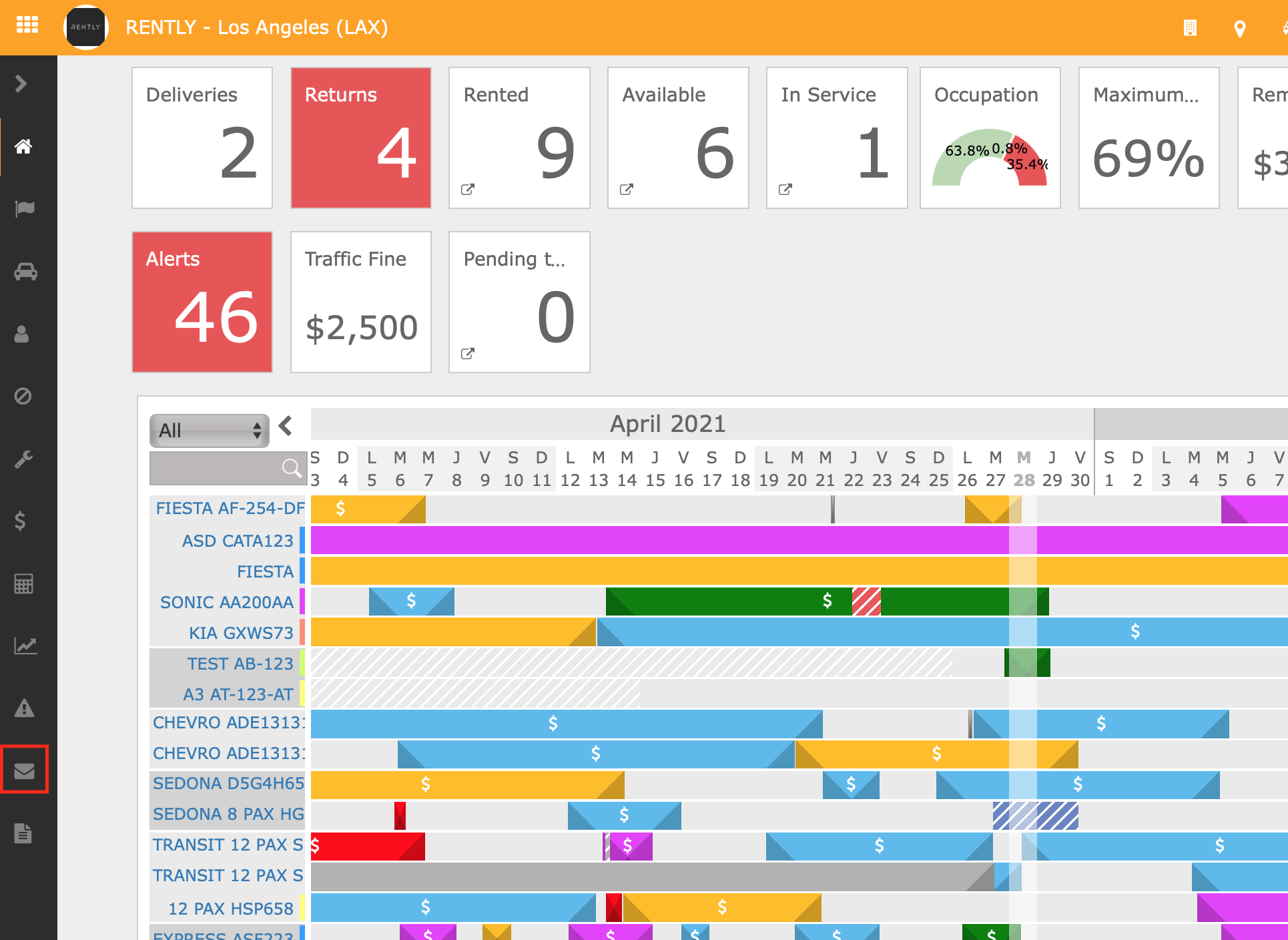Select day 28 in the calendar header
This screenshot has height=940, width=1288.
[x=1024, y=480]
